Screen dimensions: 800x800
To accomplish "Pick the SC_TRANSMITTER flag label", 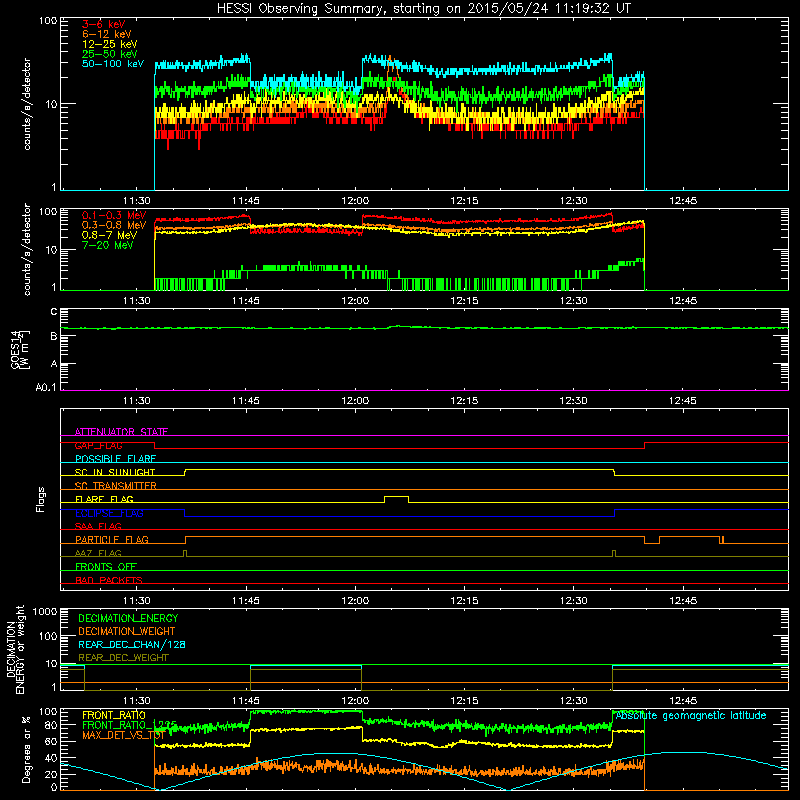I will click(116, 486).
